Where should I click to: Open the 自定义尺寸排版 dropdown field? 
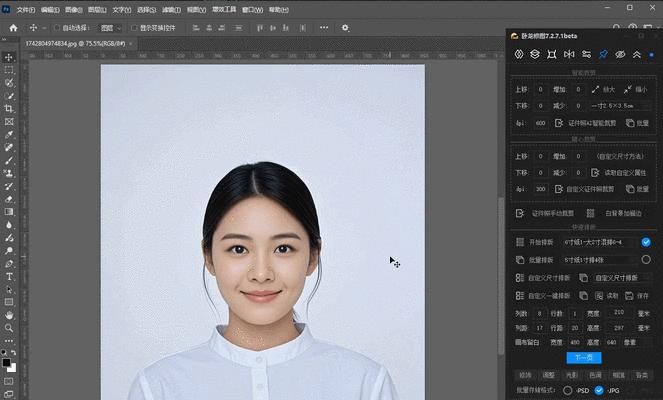coord(622,277)
